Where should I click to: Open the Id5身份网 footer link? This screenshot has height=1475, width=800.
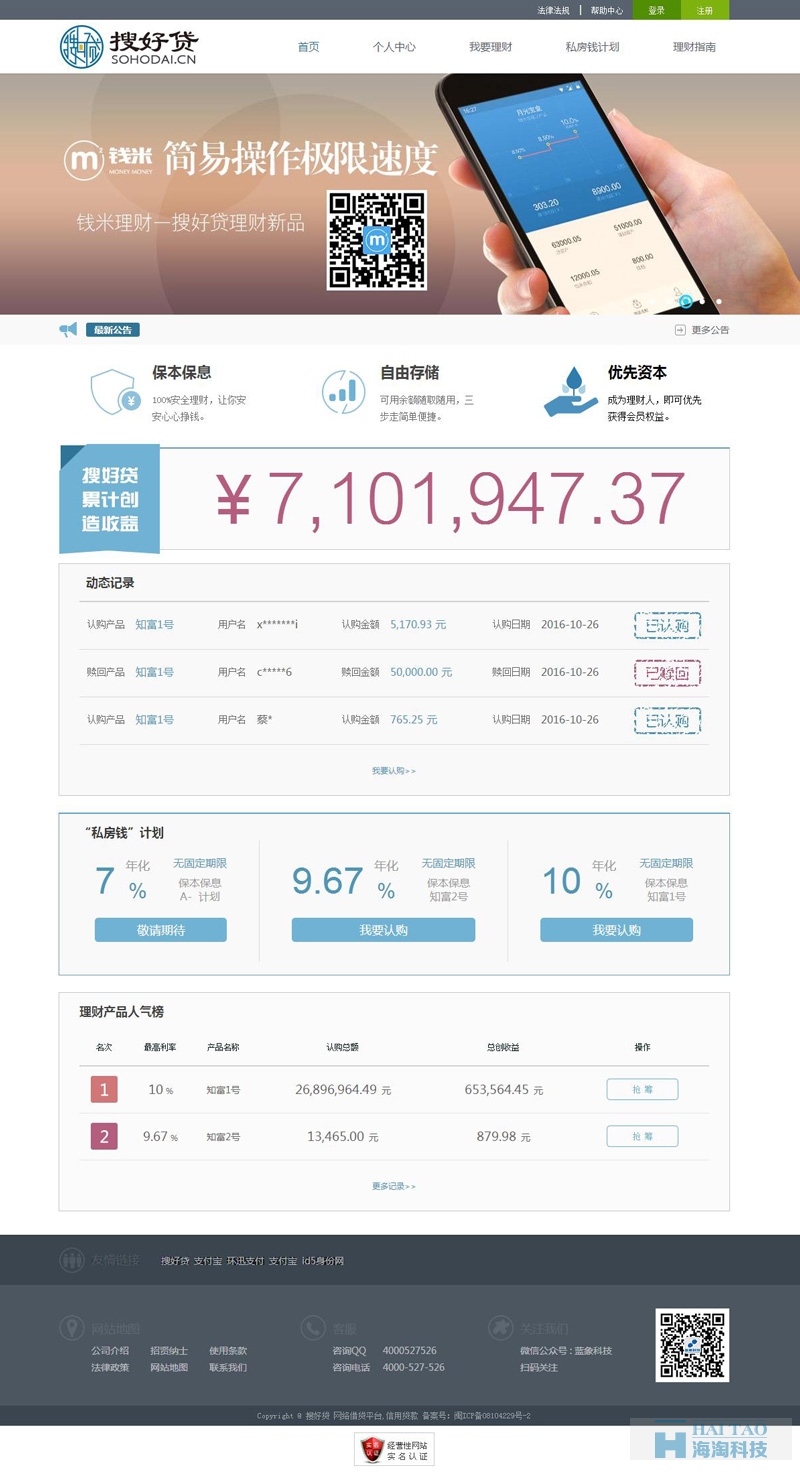point(323,1261)
